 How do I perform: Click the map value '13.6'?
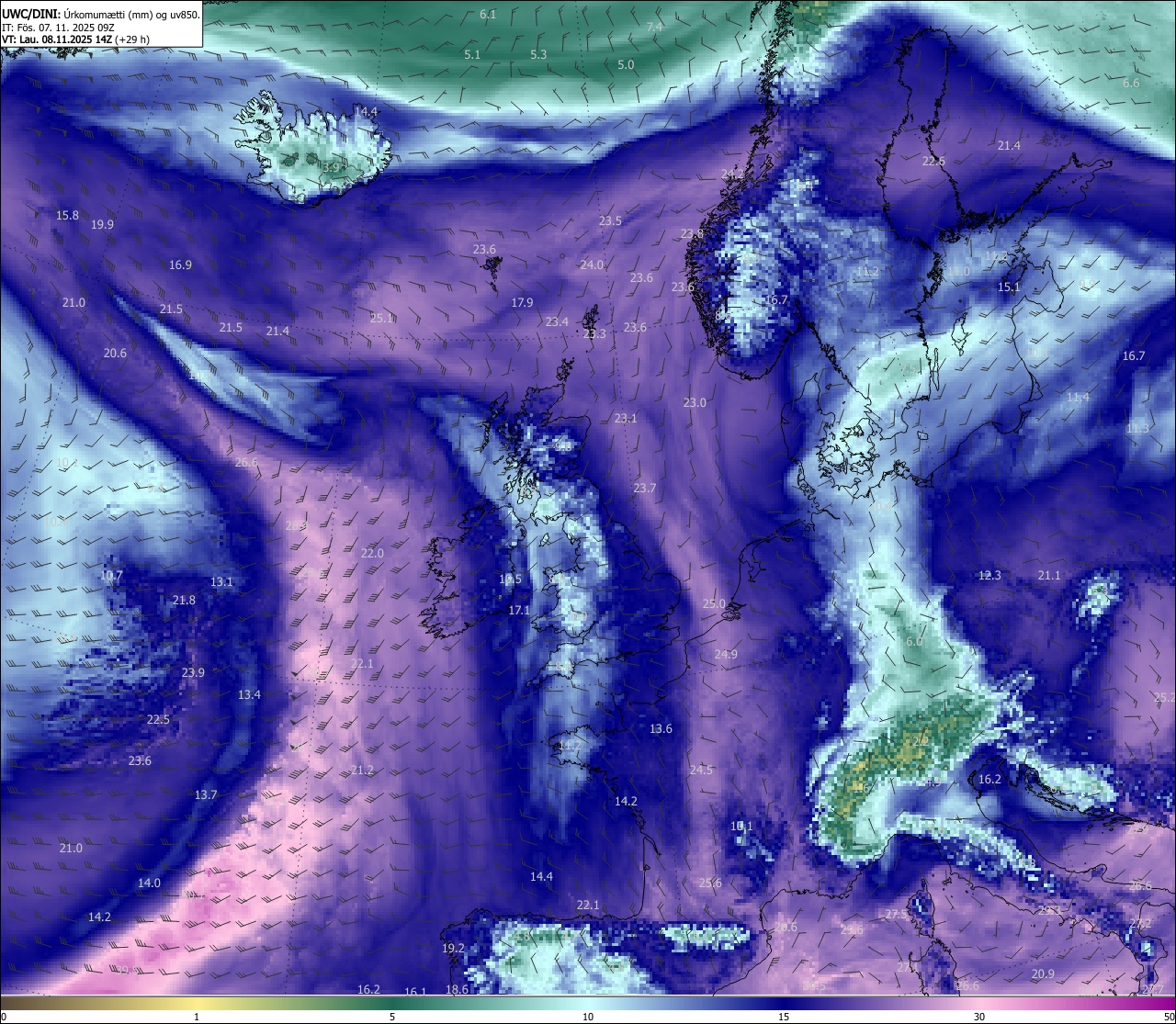(x=661, y=728)
